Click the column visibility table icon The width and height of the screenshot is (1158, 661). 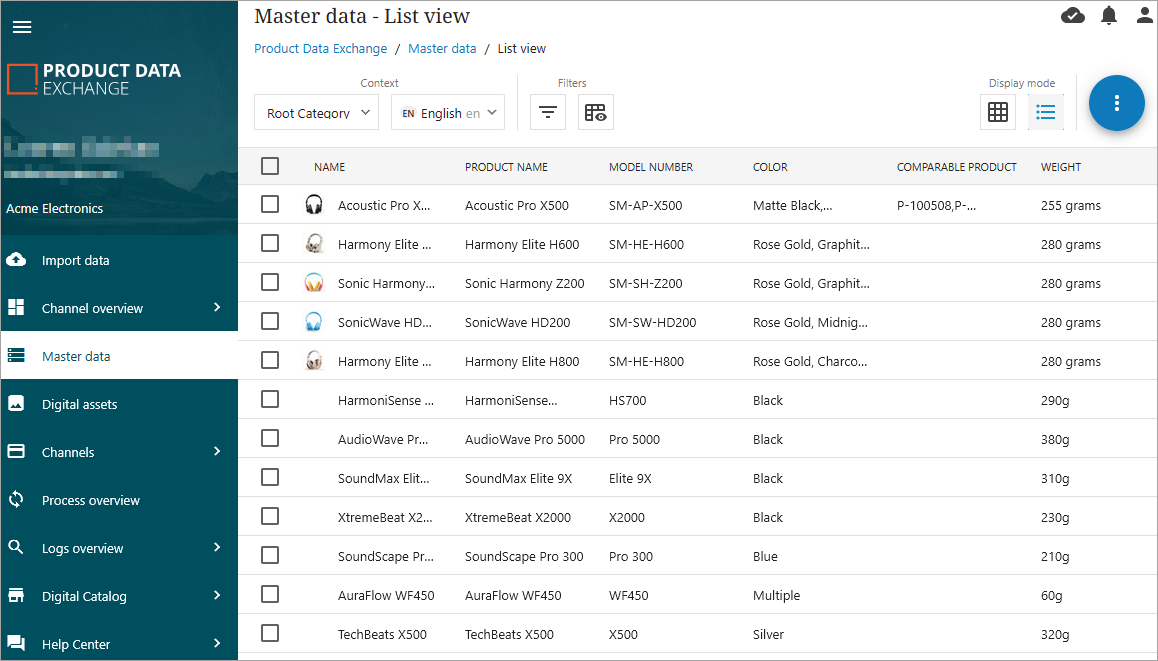click(595, 112)
